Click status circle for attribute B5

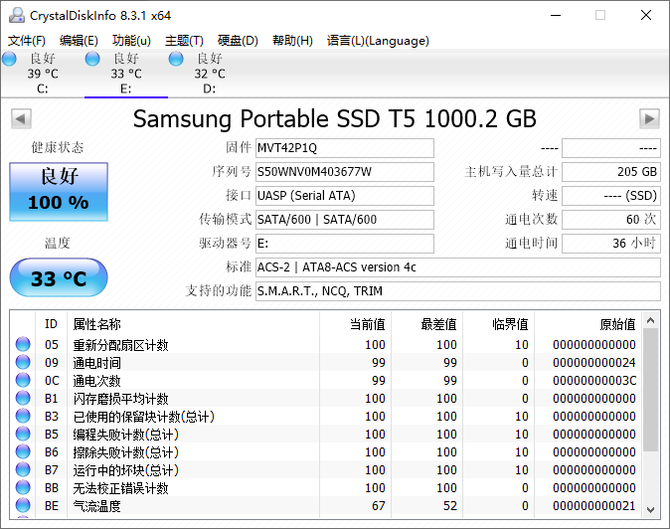coord(23,434)
